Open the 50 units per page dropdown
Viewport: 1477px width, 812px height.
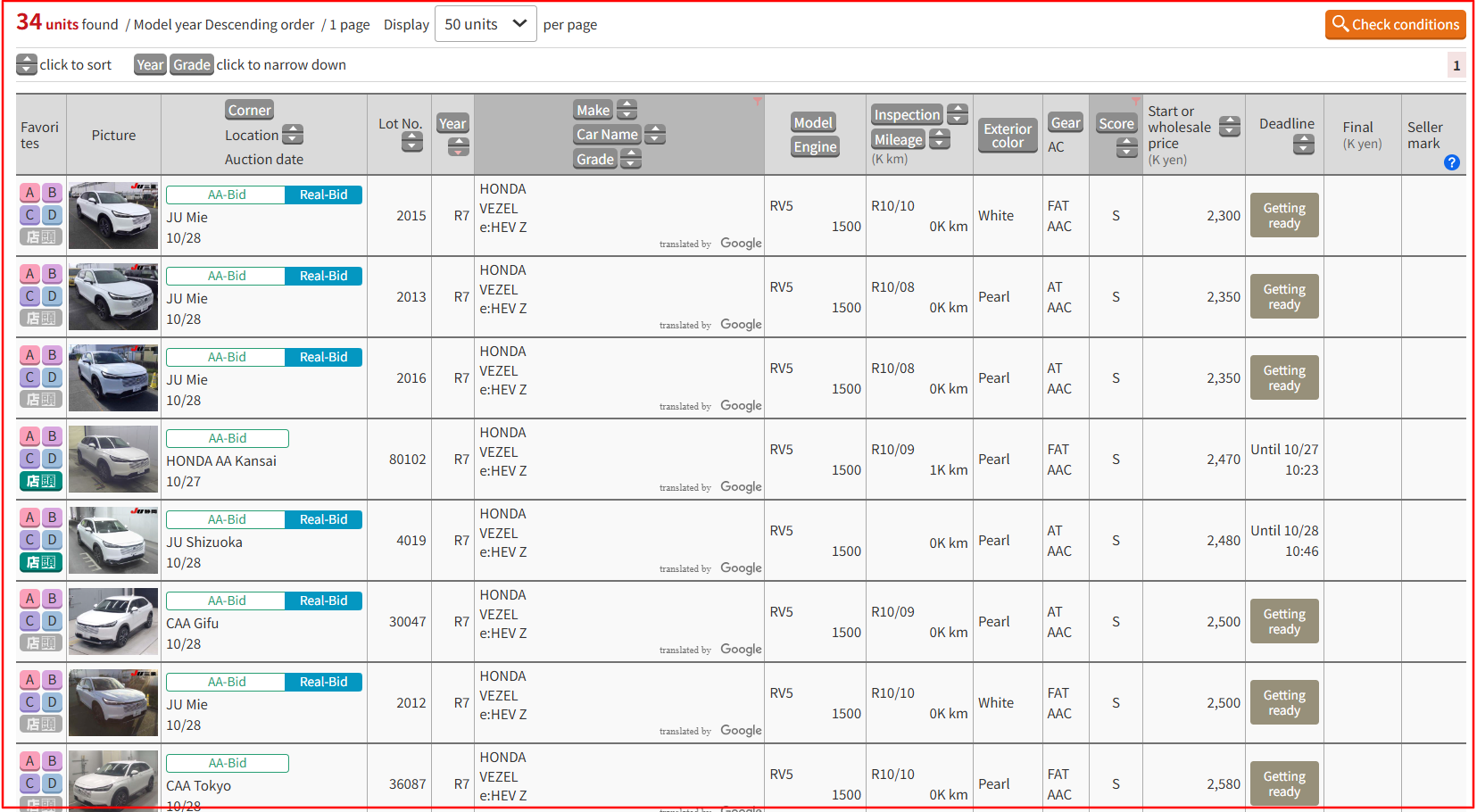485,24
